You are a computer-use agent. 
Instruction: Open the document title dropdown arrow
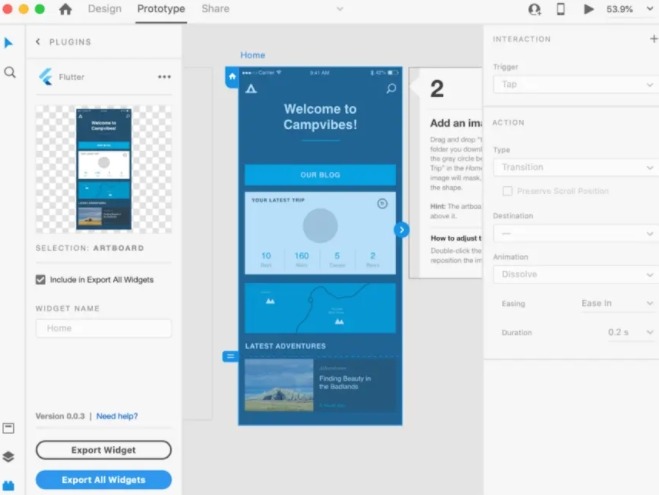pos(340,9)
